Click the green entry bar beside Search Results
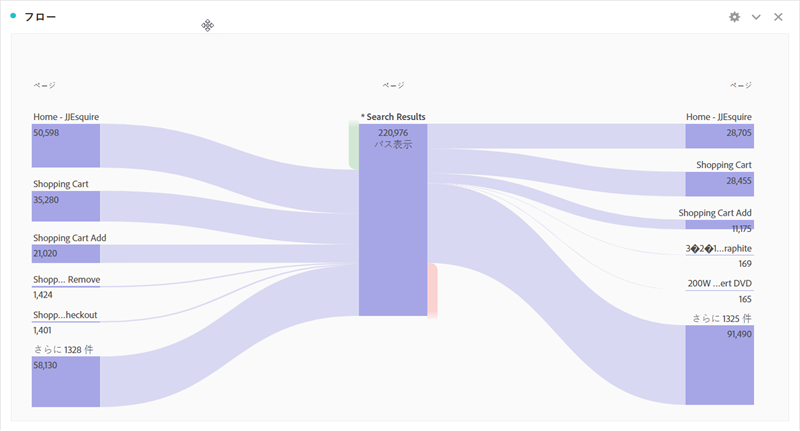Image resolution: width=800 pixels, height=431 pixels. click(x=353, y=146)
